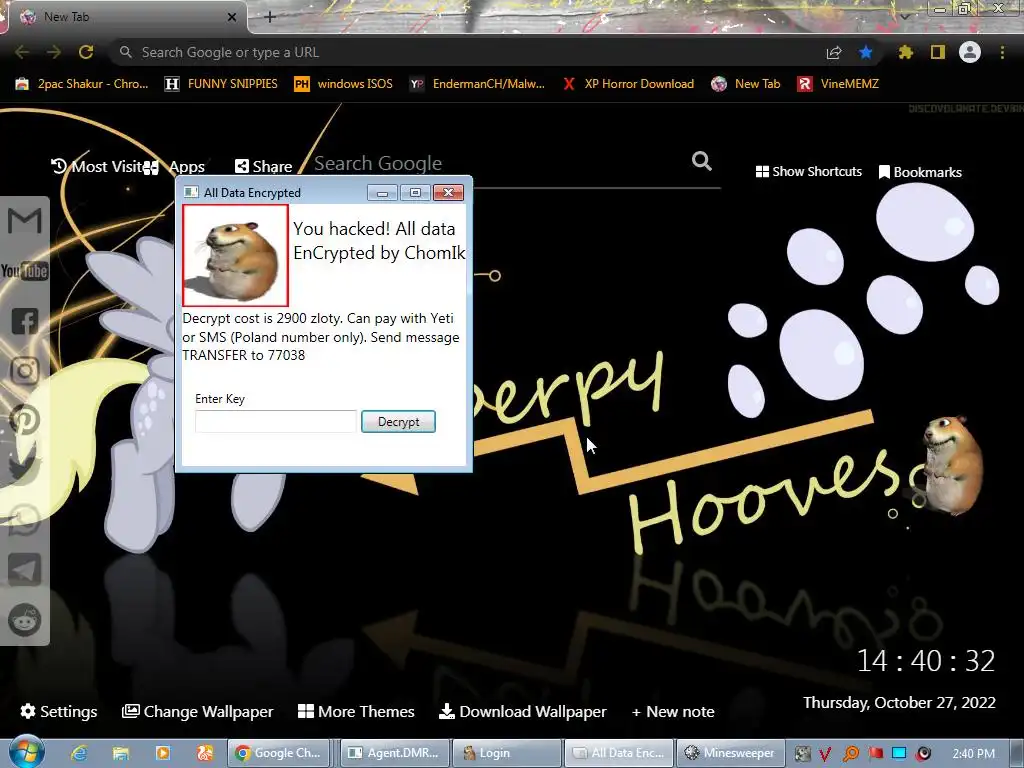
Task: Click the magnifier search icon on page
Action: click(x=702, y=161)
